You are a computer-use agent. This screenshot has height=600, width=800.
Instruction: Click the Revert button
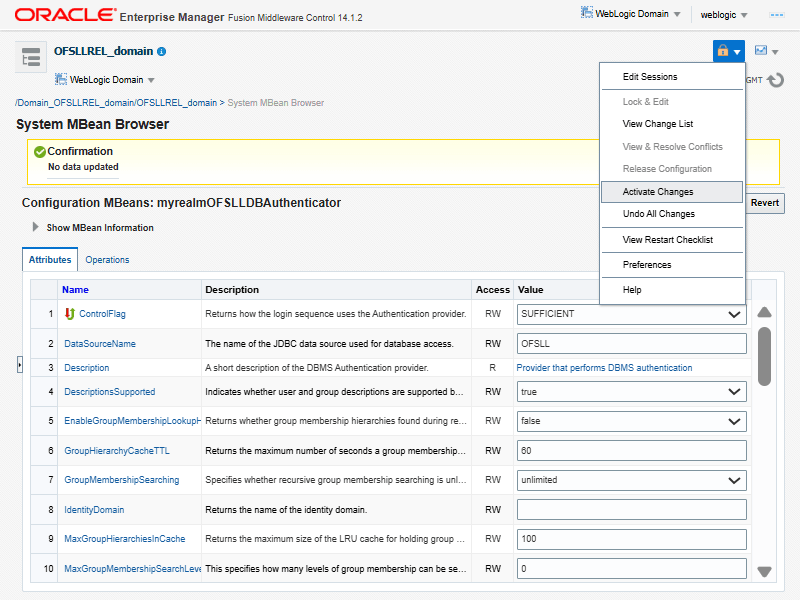click(767, 203)
